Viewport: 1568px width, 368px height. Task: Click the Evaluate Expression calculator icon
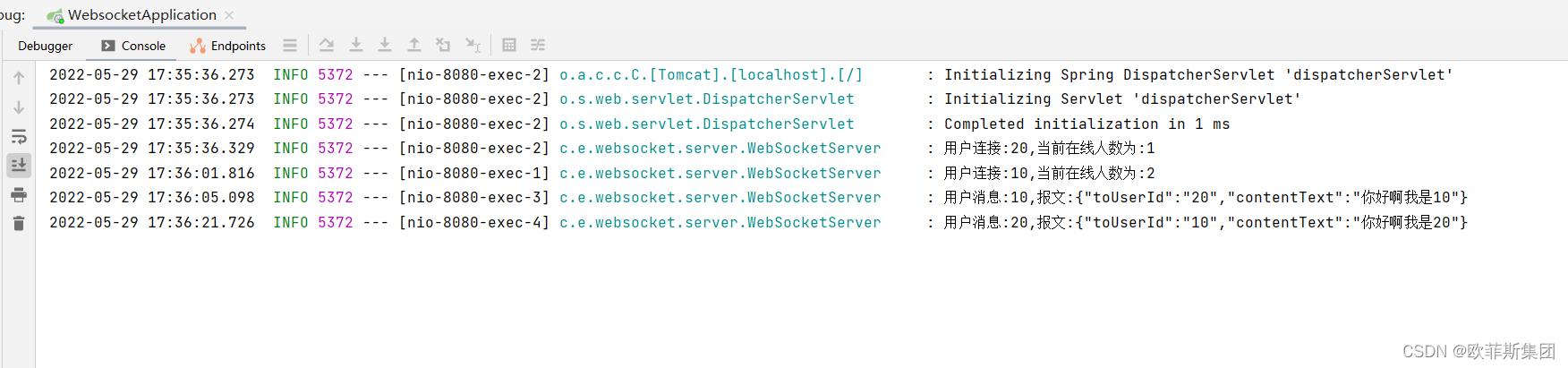point(509,45)
